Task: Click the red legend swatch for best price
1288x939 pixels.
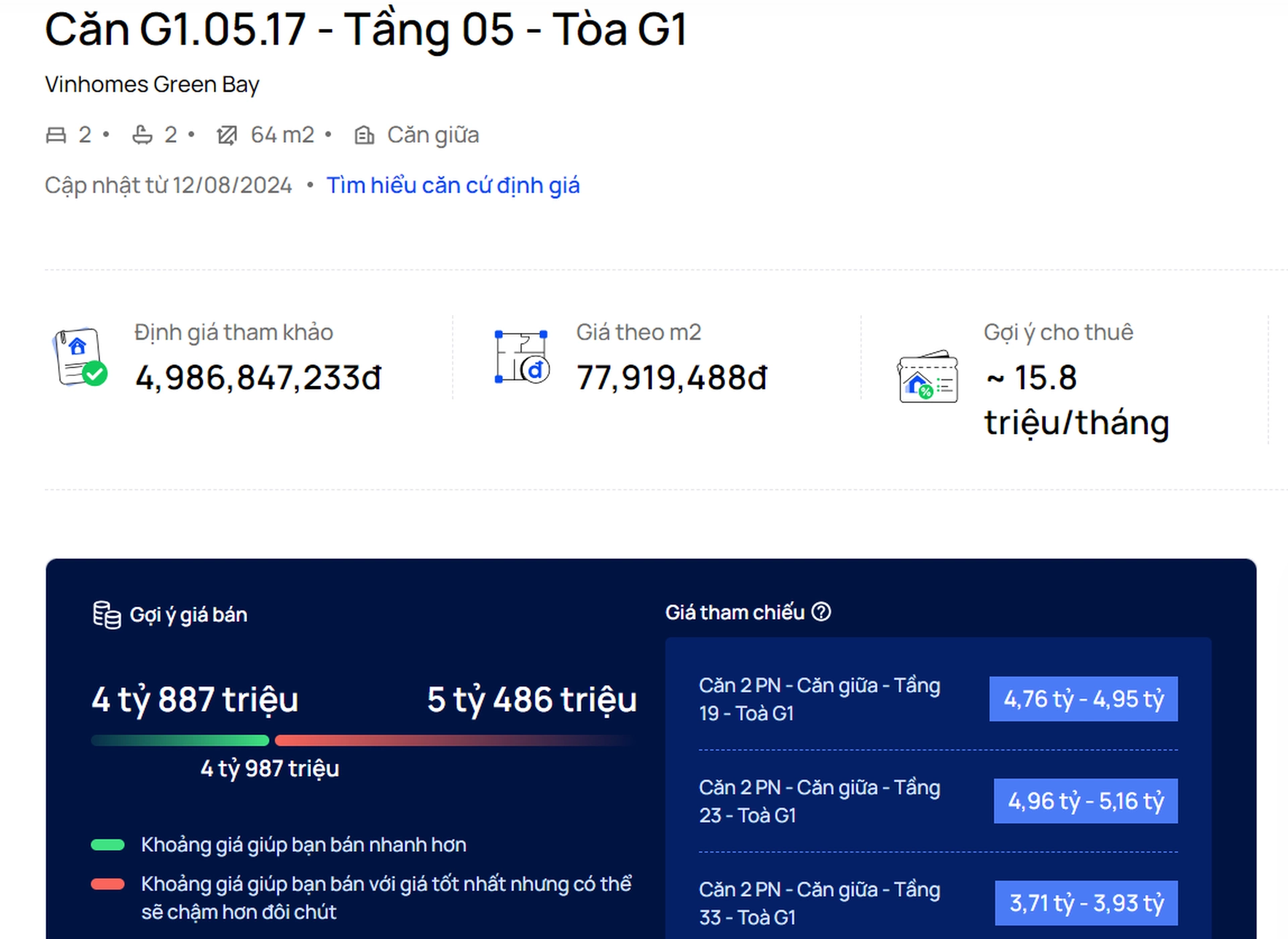Action: pos(108,884)
